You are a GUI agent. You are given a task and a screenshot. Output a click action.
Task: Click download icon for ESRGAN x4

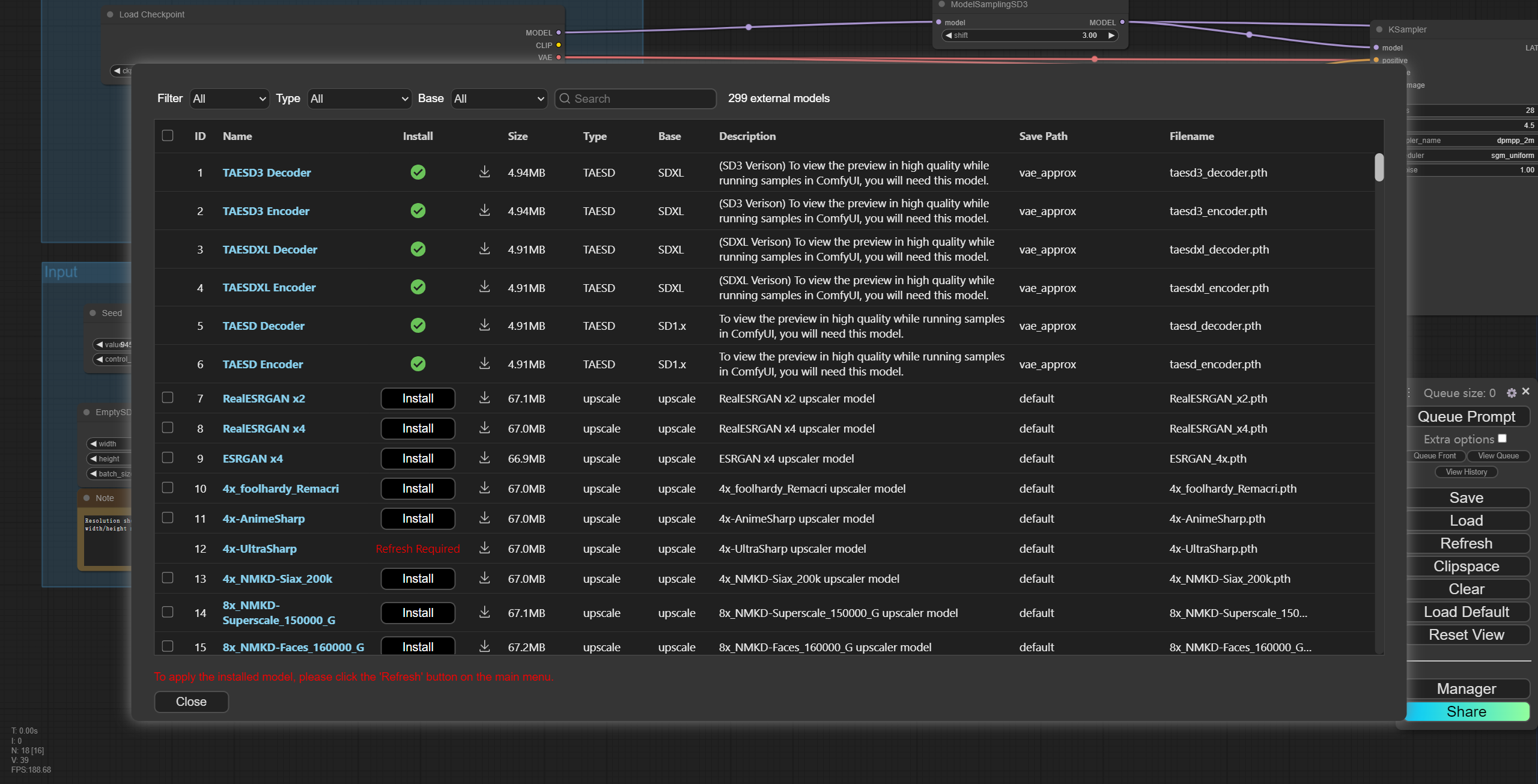484,458
